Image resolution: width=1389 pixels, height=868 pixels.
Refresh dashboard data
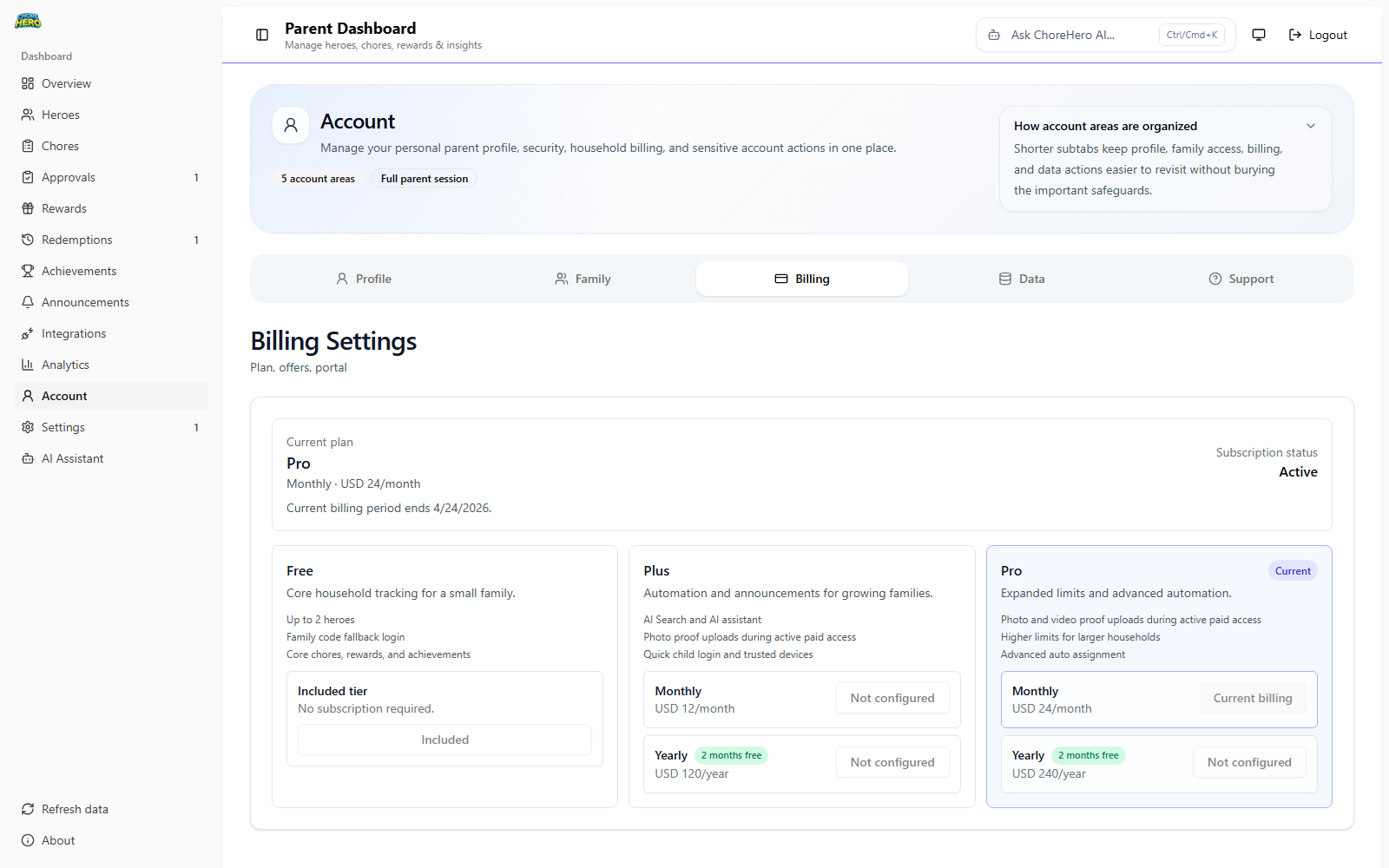(73, 808)
